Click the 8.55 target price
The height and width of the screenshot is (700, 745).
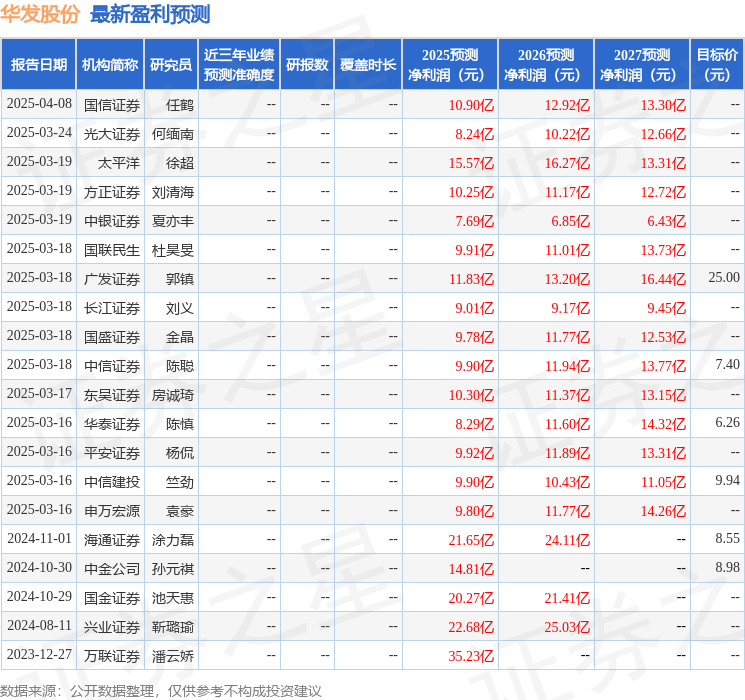727,538
